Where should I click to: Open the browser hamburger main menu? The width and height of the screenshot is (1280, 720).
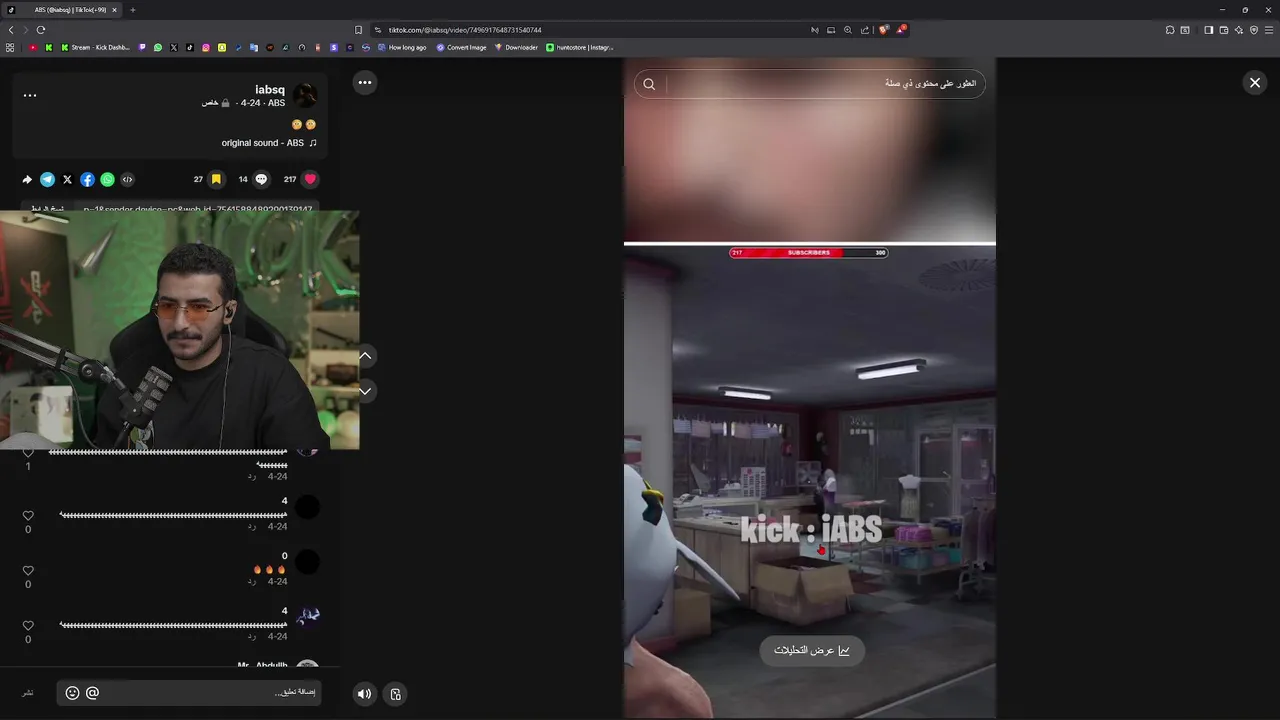click(1269, 30)
